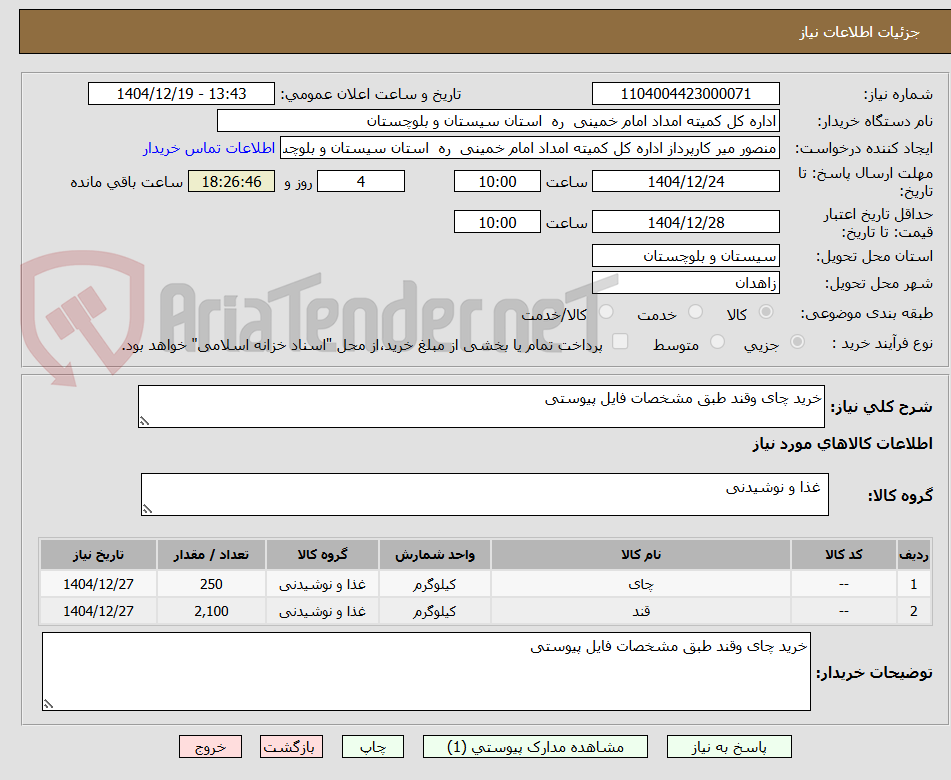This screenshot has width=951, height=780.
Task: Select the کالا/خدمت radio button
Action: click(606, 312)
